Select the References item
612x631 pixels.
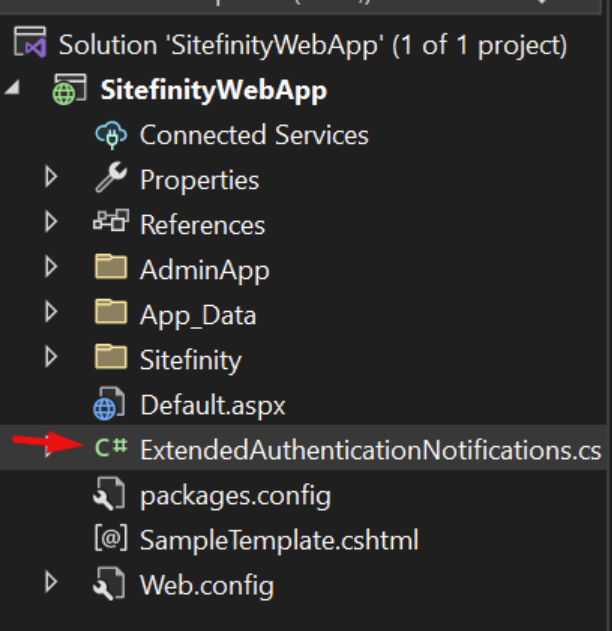tap(202, 225)
